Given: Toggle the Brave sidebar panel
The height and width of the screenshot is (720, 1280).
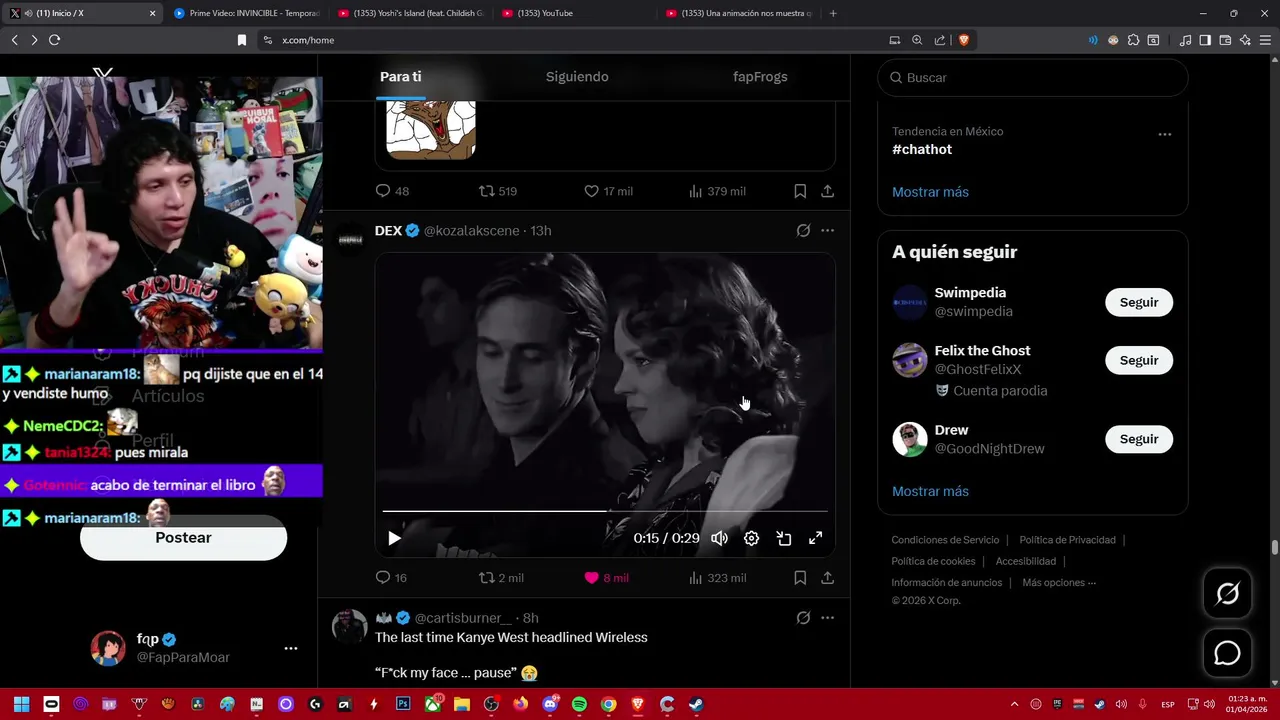Looking at the screenshot, I should (1205, 40).
